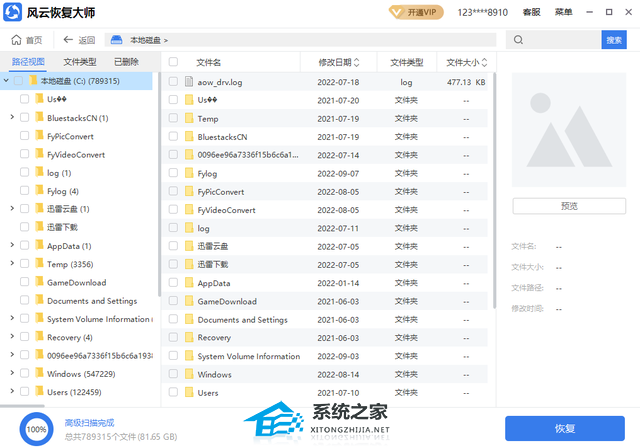This screenshot has width=640, height=448.
Task: Collapse the local disk (C:) tree node
Action: (6, 81)
